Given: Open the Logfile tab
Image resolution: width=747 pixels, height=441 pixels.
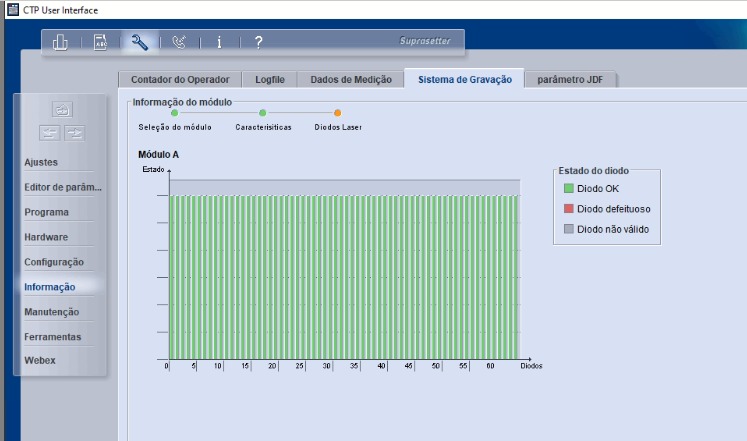Looking at the screenshot, I should tap(270, 79).
